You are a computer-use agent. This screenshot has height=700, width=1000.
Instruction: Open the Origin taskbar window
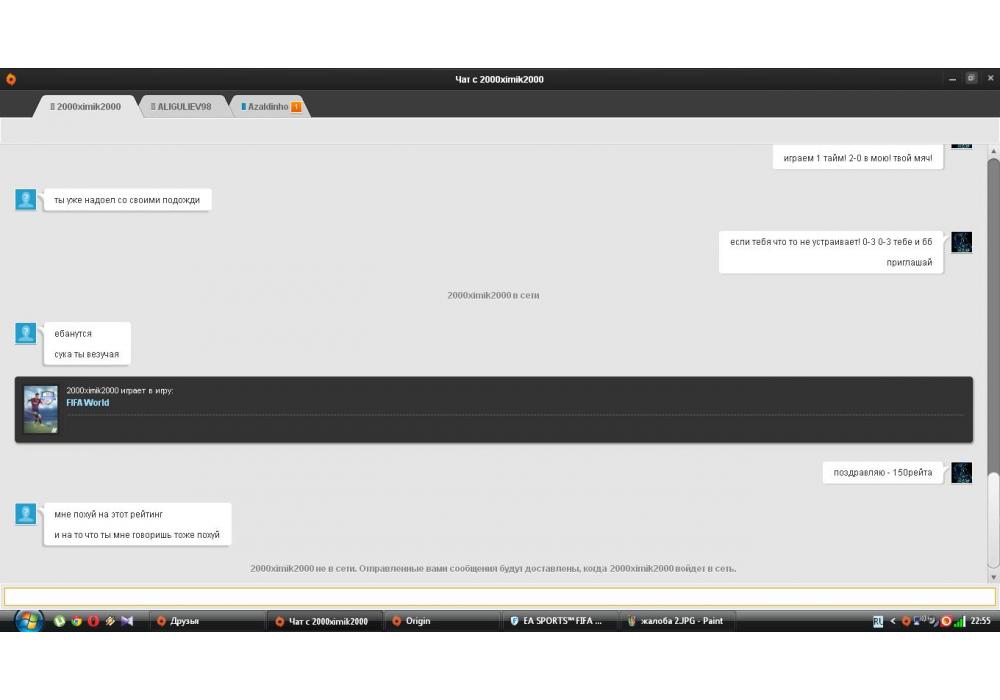coord(441,621)
